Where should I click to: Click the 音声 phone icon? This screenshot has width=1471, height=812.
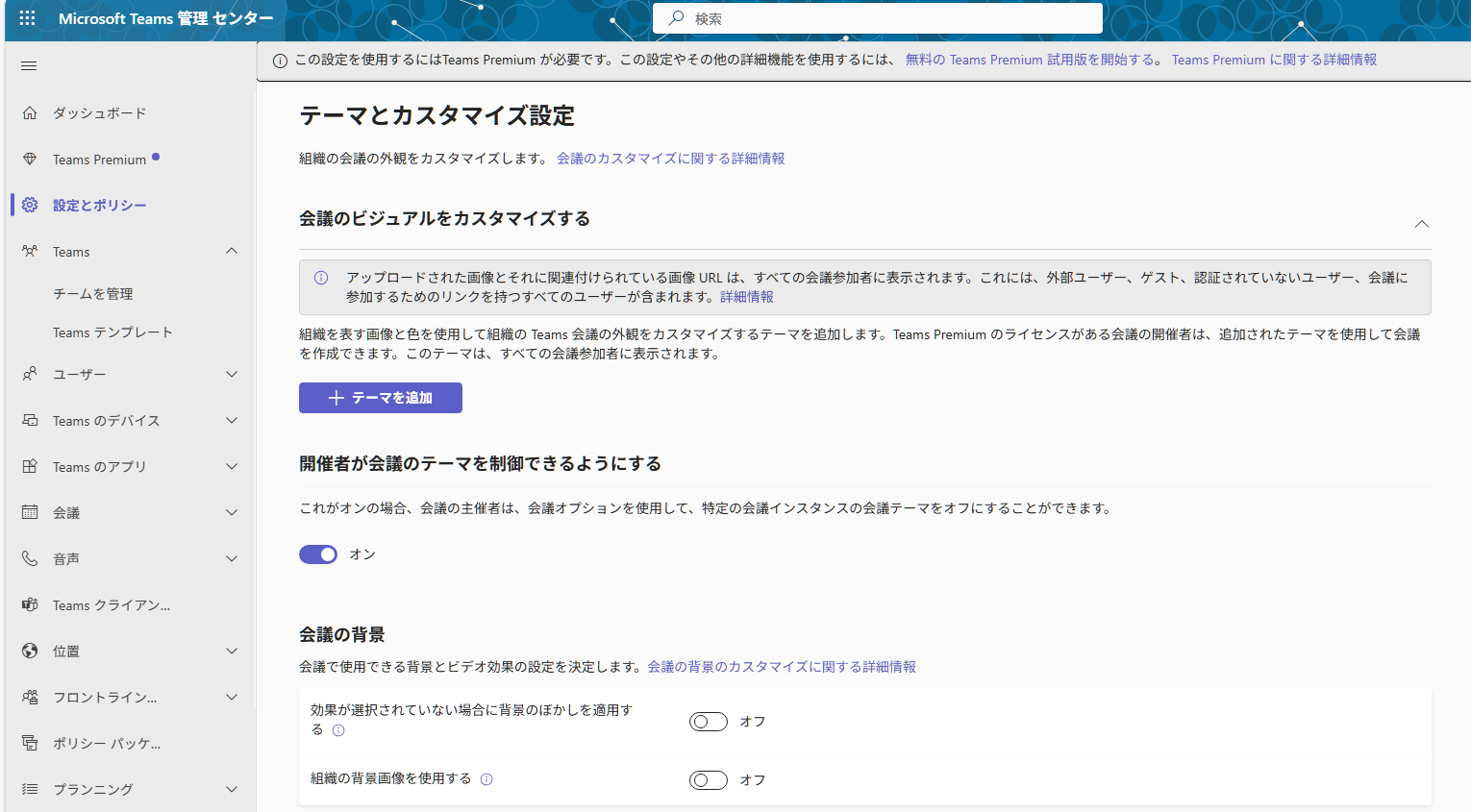(30, 559)
